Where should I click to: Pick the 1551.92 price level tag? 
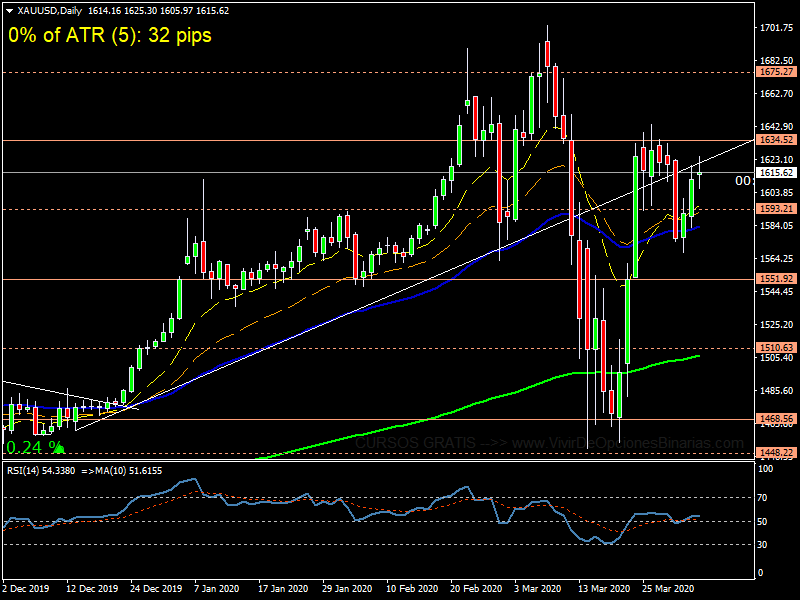777,279
